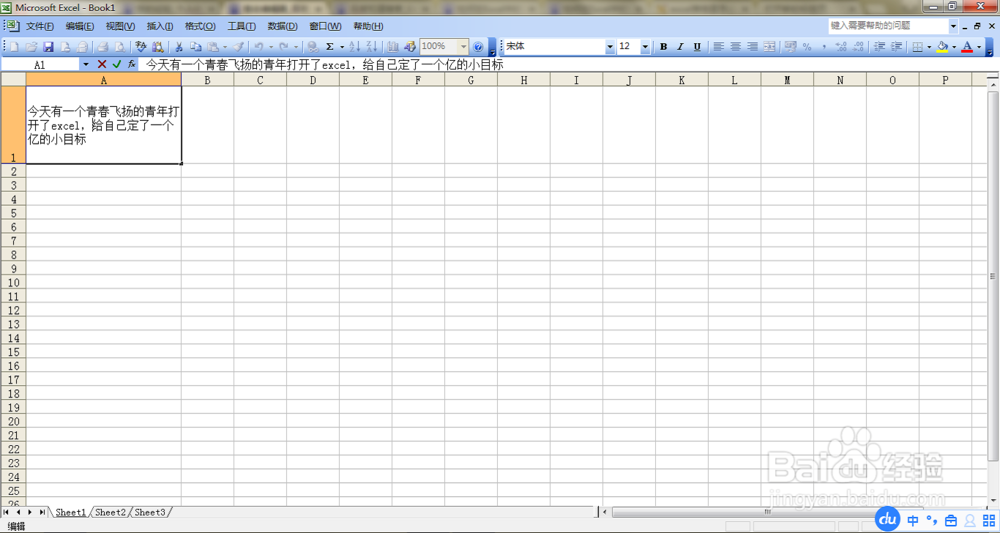Activate the Format Painter brush

pos(239,47)
